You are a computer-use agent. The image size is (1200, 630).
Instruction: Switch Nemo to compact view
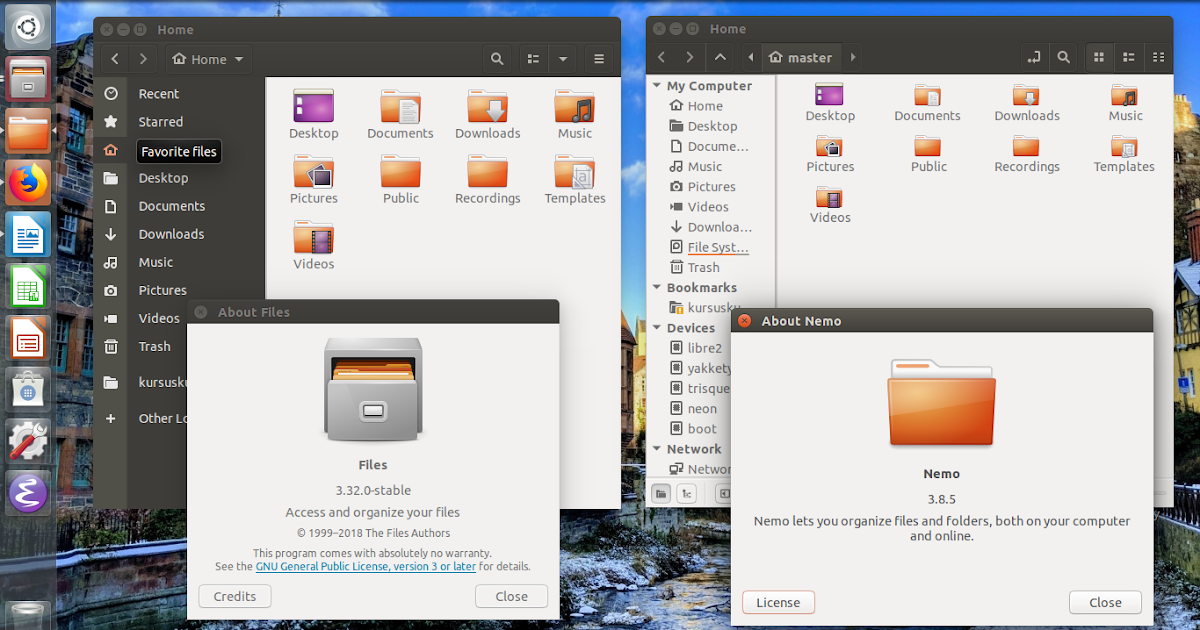click(x=1158, y=57)
